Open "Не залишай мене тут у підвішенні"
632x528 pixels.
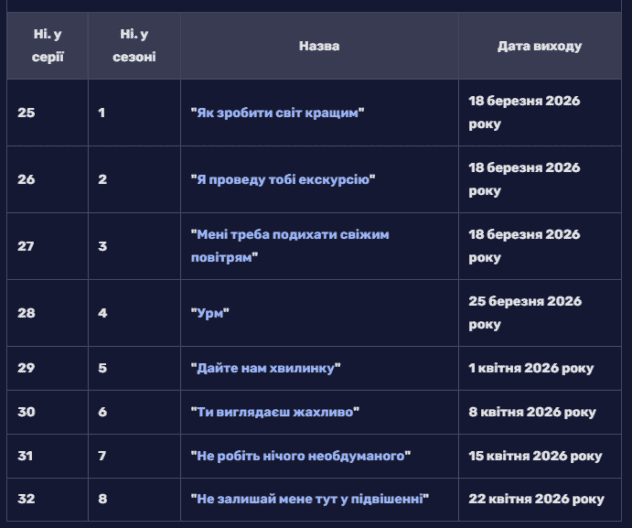(310, 499)
